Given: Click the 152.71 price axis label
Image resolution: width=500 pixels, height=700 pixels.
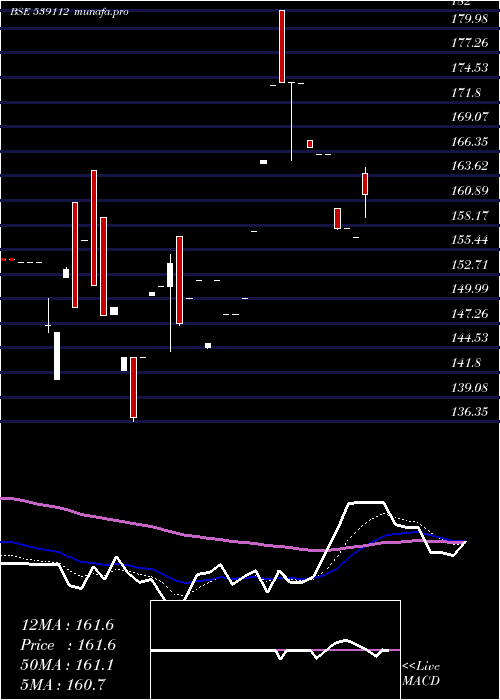Looking at the screenshot, I should [x=470, y=265].
